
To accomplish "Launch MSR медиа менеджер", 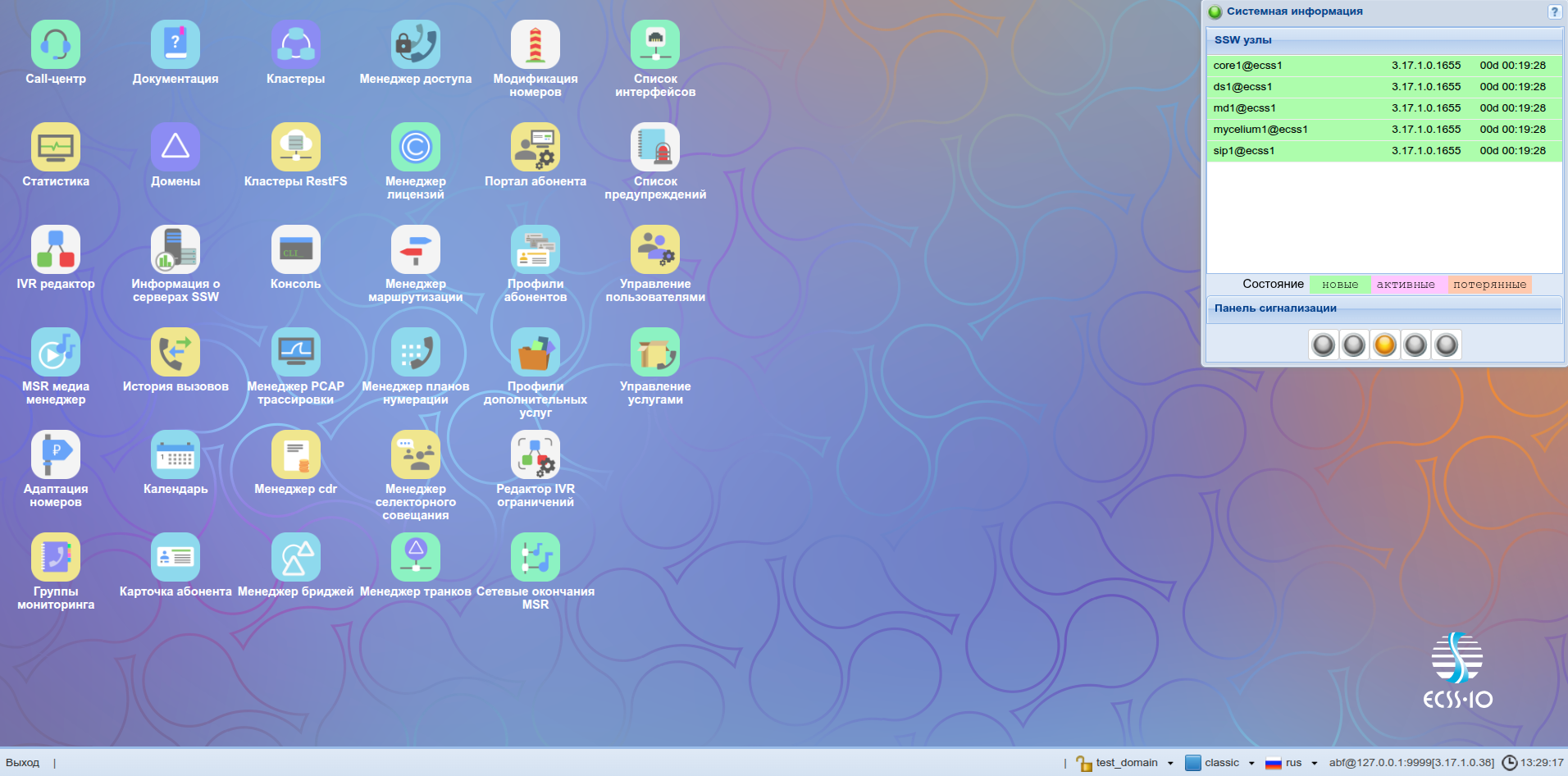I will tap(56, 352).
